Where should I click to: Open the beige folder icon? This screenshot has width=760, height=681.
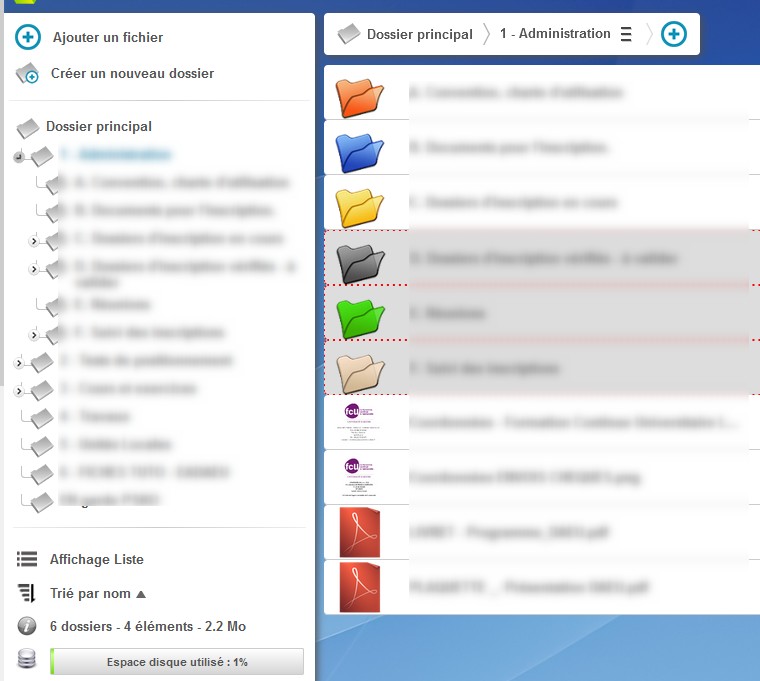pyautogui.click(x=360, y=369)
